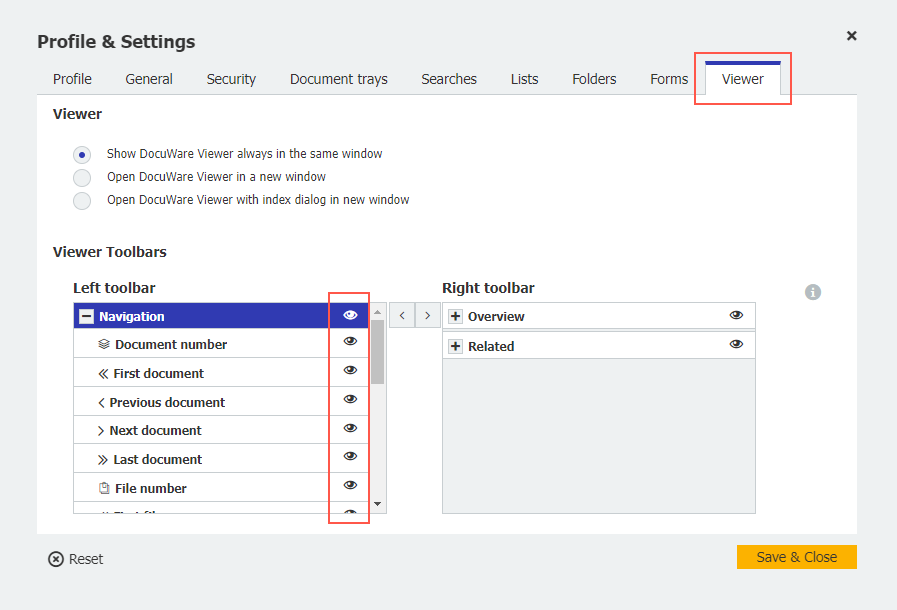This screenshot has width=897, height=610.
Task: Select Show DocuWare Viewer always in same window
Action: (x=83, y=155)
